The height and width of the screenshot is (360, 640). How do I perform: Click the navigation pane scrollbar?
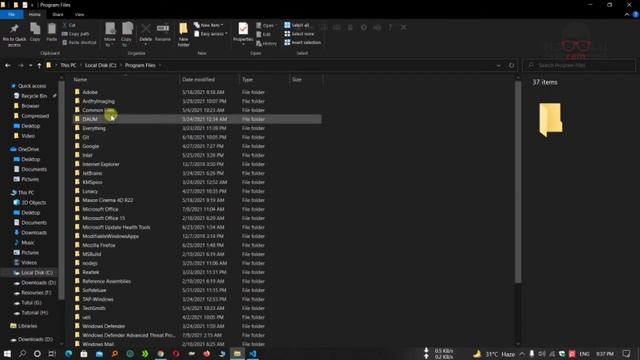pyautogui.click(x=61, y=190)
